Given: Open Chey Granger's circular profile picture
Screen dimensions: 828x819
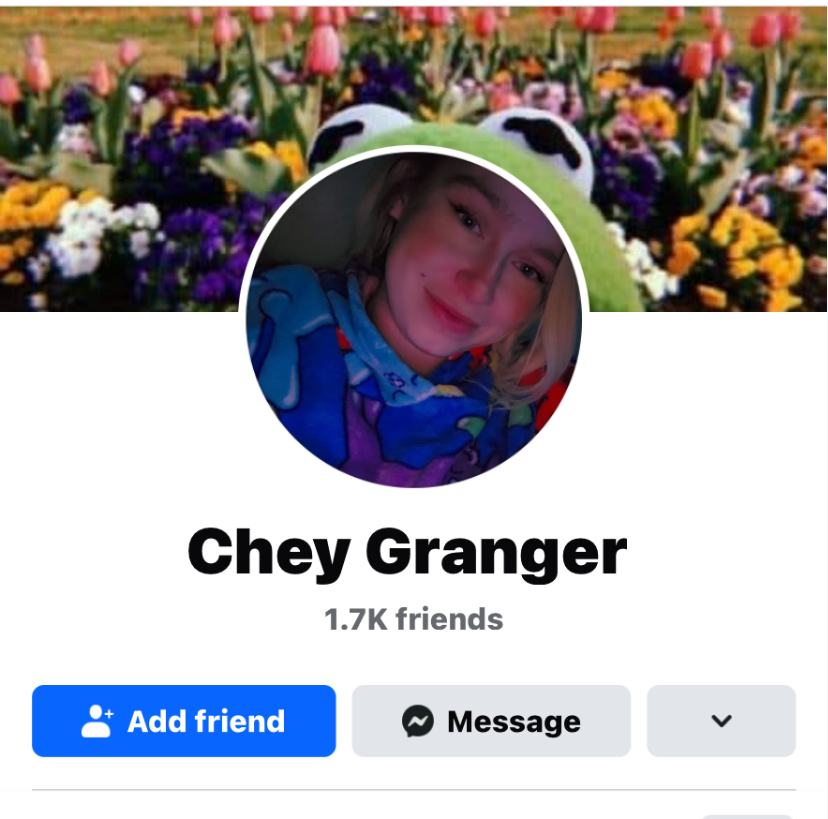Looking at the screenshot, I should 414,319.
